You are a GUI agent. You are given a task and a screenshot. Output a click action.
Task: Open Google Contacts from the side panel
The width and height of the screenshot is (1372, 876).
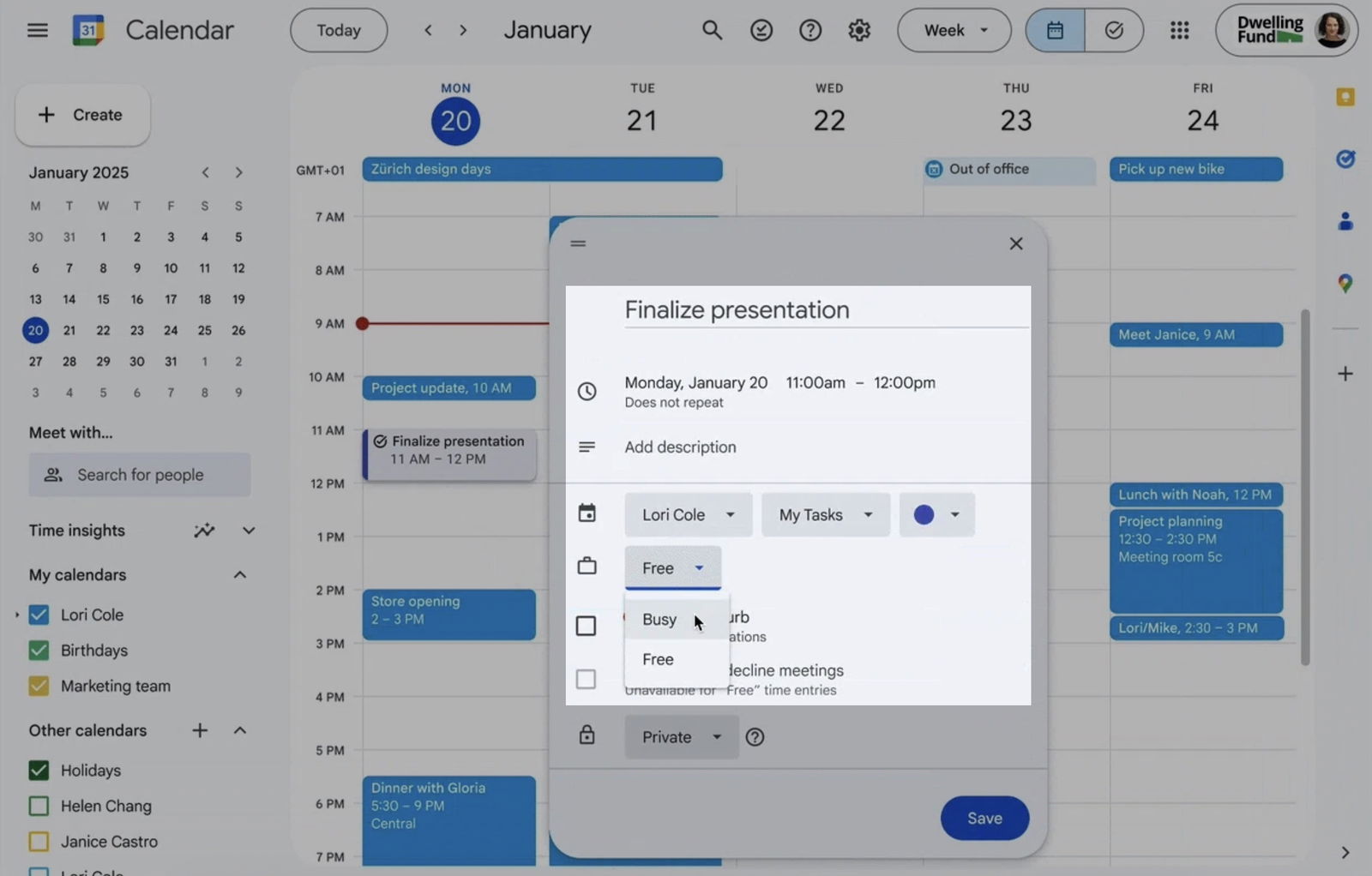click(x=1345, y=222)
